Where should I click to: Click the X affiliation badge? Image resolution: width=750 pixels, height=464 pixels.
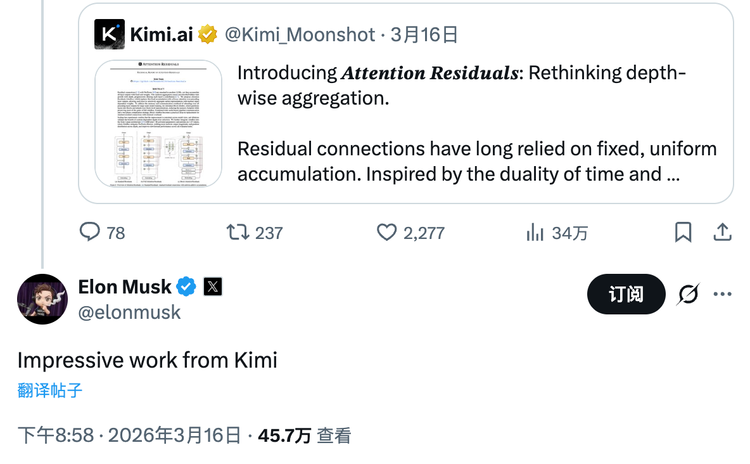click(x=213, y=287)
